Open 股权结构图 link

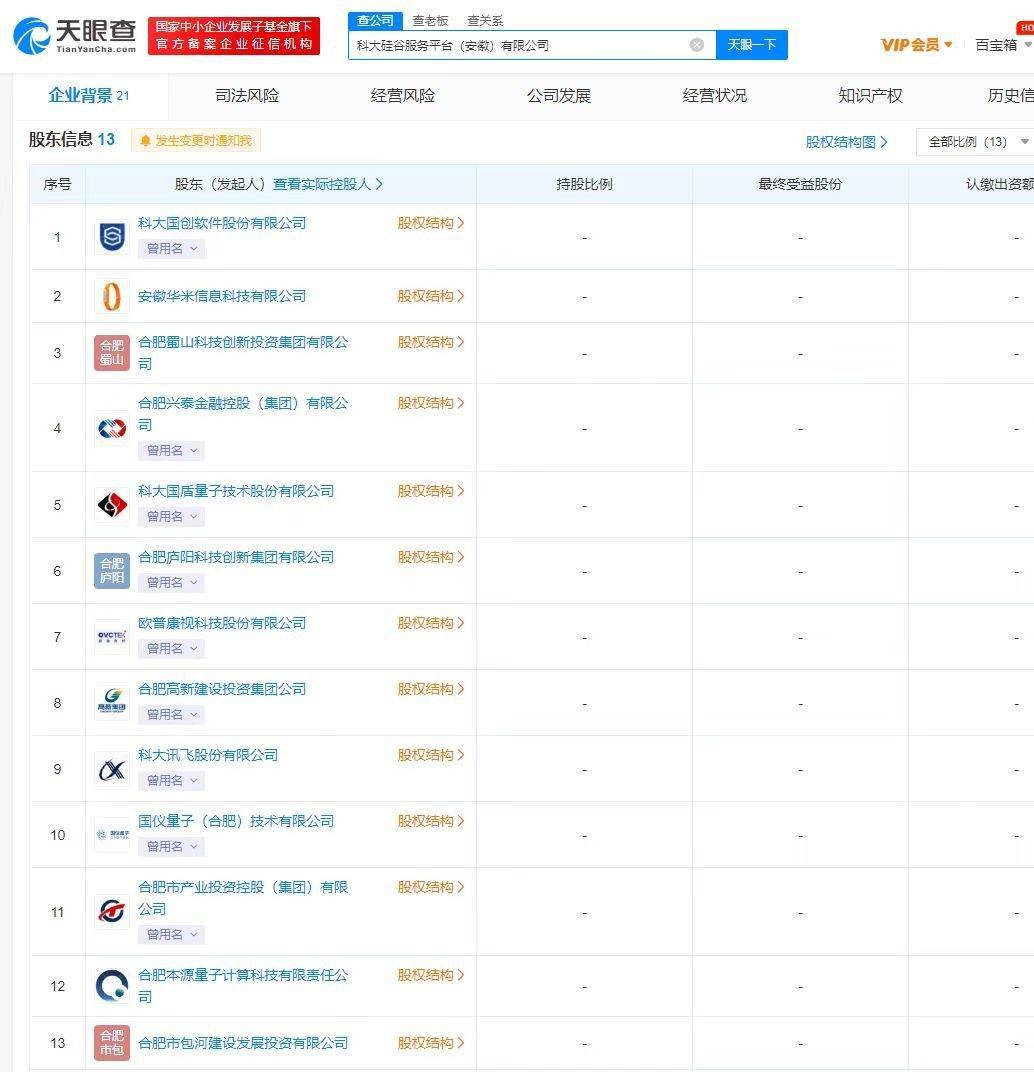(x=845, y=142)
